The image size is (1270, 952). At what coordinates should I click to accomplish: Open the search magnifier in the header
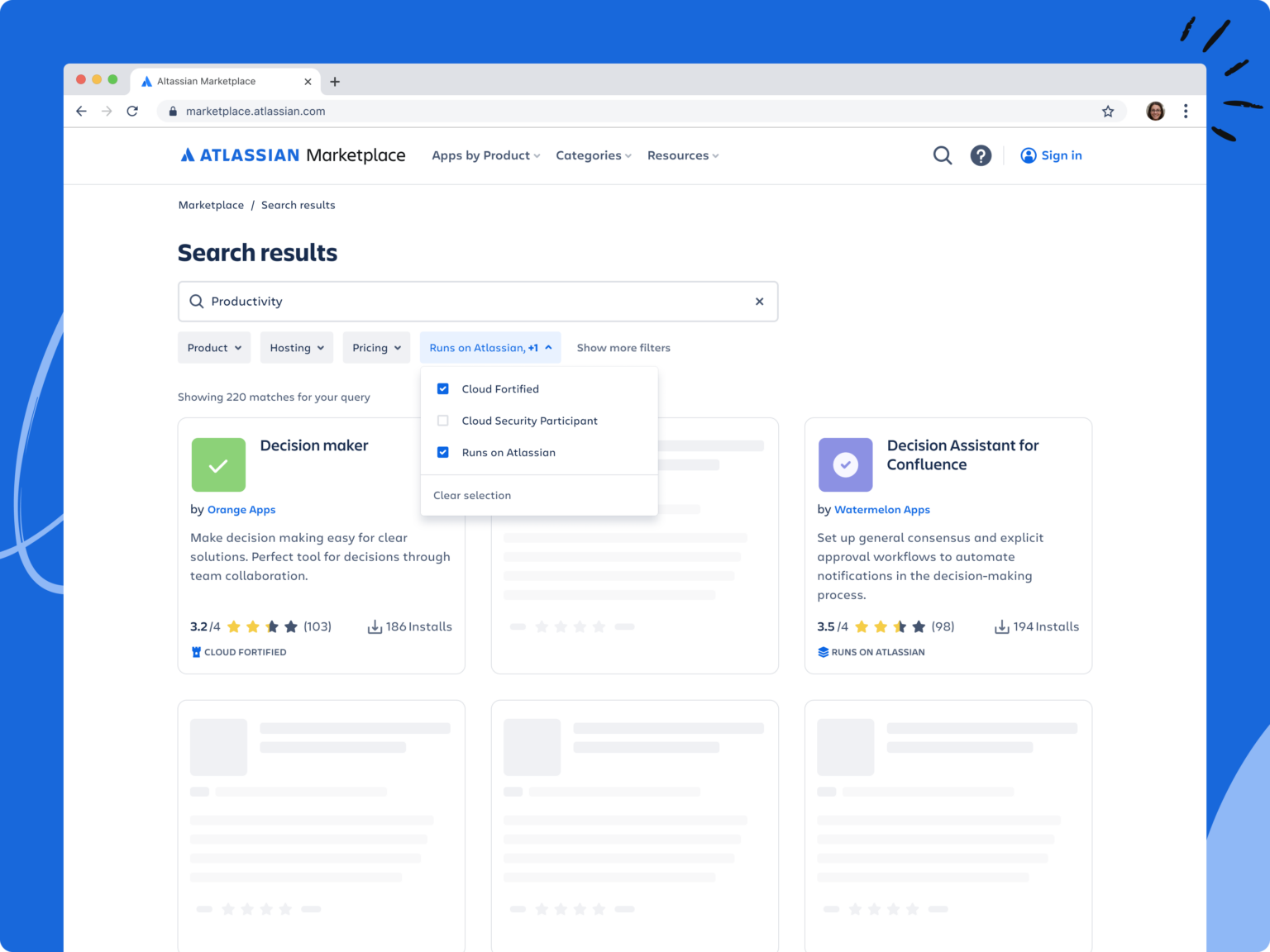click(x=942, y=155)
